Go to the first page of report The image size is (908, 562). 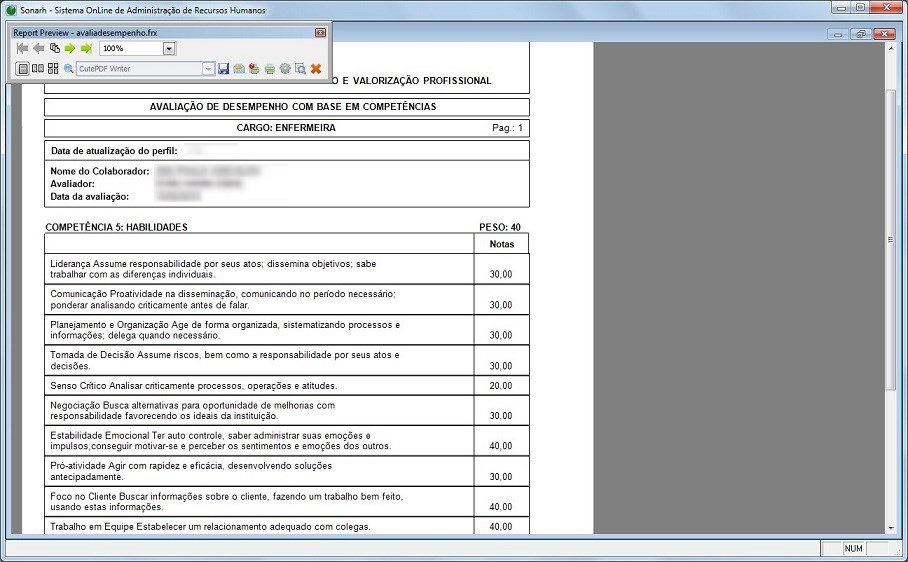pos(22,48)
